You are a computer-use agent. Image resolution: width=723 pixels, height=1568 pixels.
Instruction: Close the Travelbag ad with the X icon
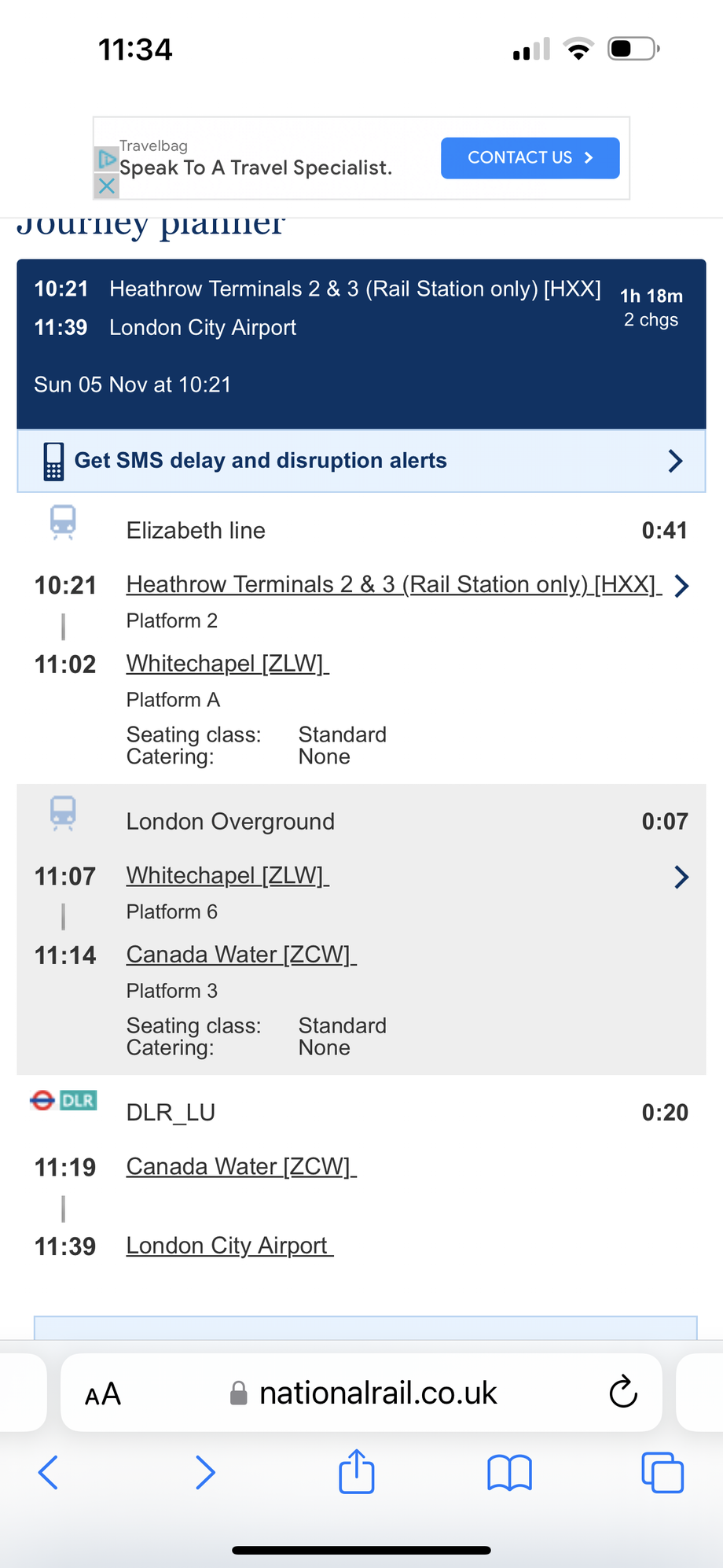coord(107,186)
